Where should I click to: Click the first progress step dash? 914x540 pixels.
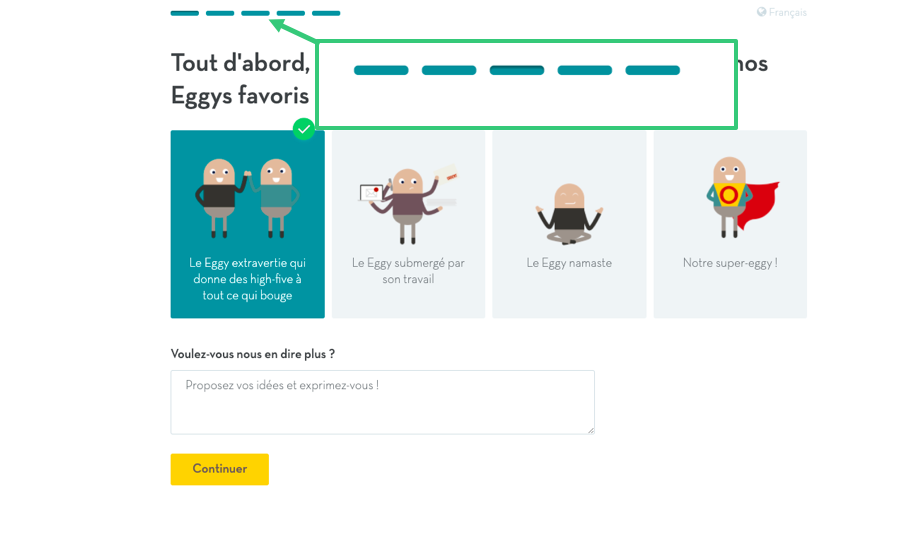(185, 13)
